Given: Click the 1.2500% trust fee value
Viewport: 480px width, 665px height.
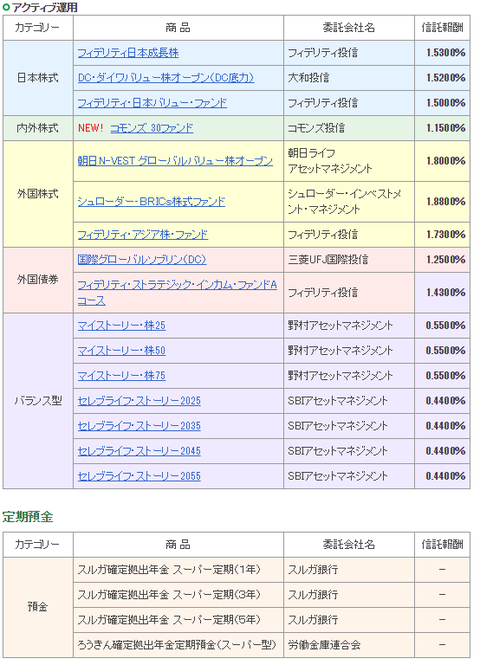Looking at the screenshot, I should pyautogui.click(x=446, y=260).
